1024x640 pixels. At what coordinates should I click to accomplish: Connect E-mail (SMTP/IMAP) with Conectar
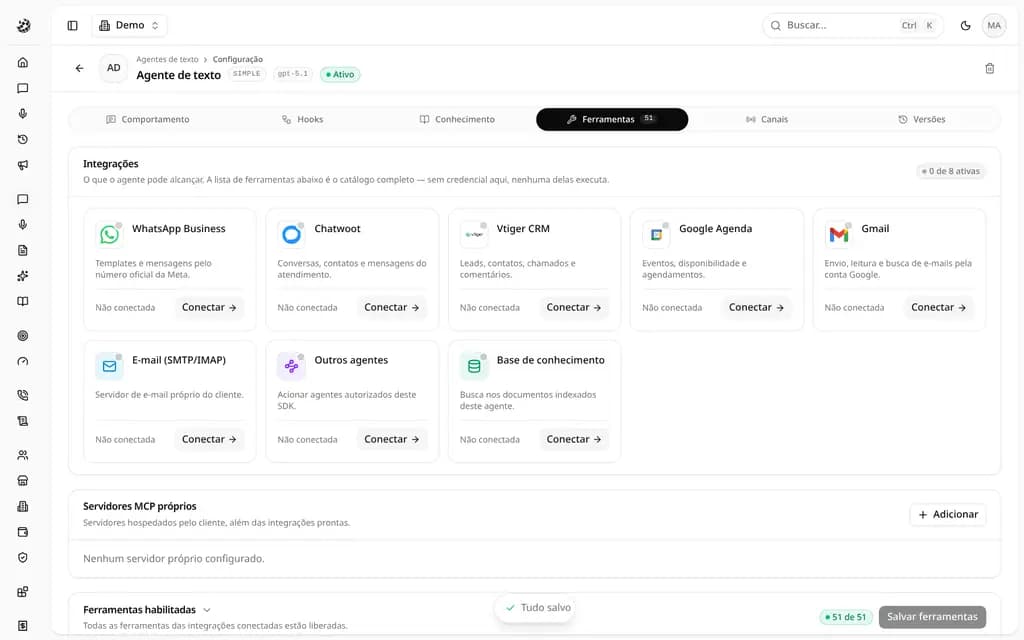pyautogui.click(x=209, y=440)
